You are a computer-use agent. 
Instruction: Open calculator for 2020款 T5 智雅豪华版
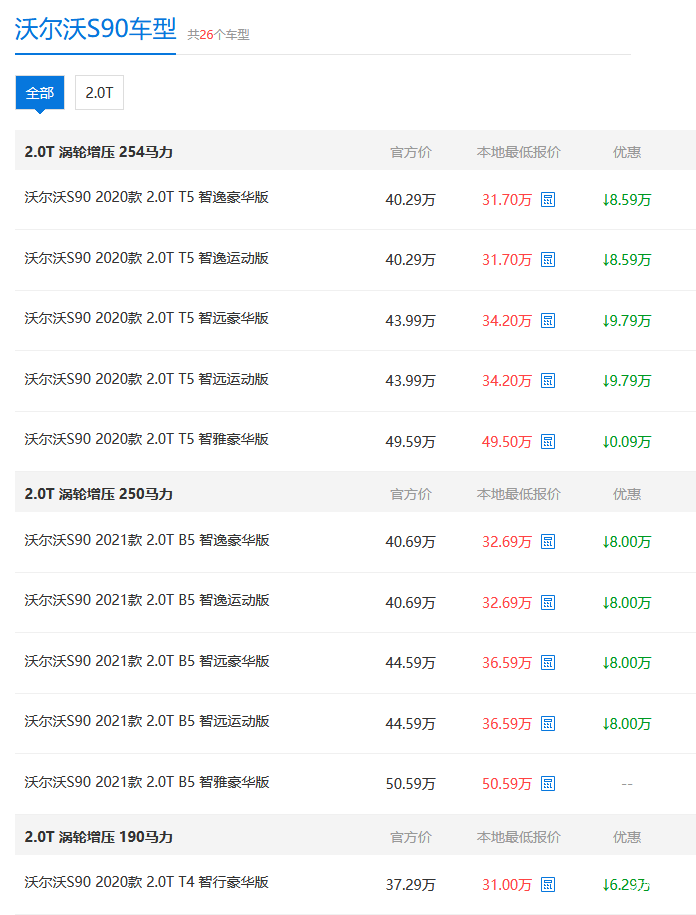(x=548, y=442)
